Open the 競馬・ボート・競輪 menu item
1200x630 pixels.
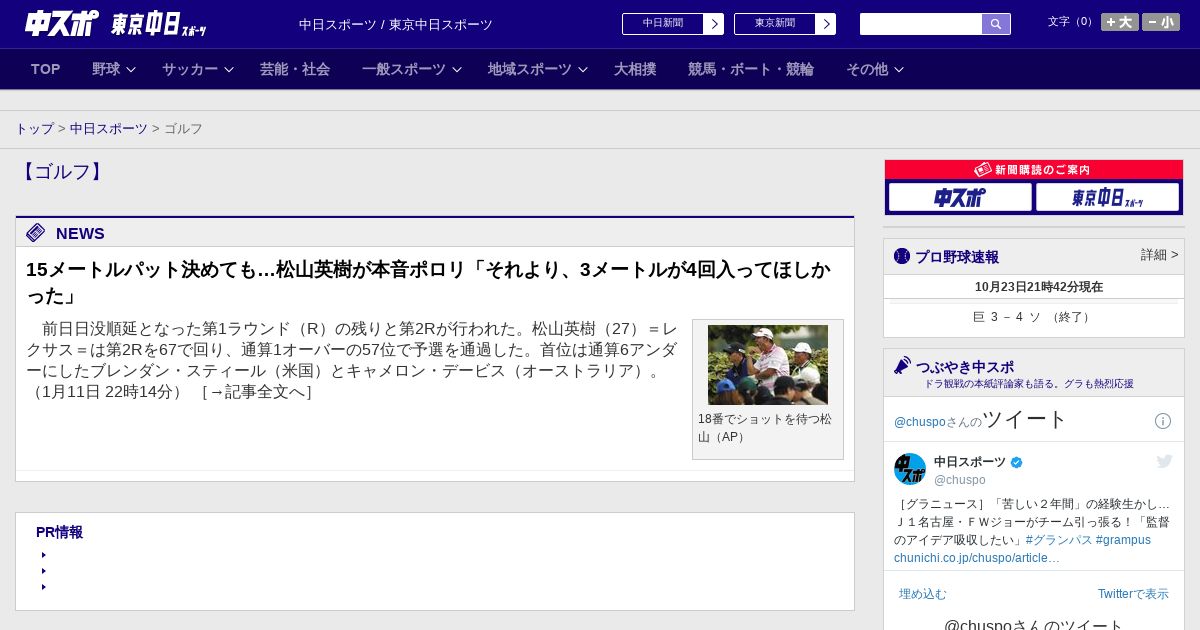(x=751, y=69)
